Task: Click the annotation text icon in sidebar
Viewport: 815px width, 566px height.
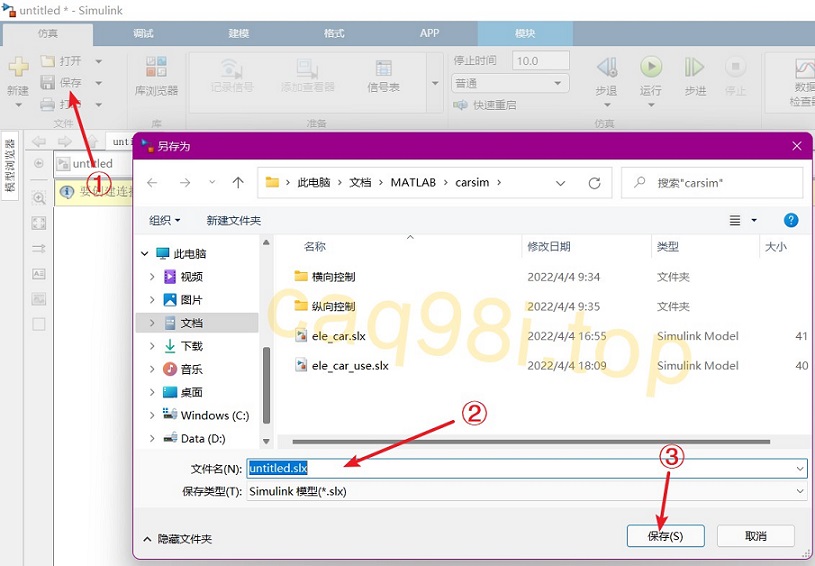Action: point(39,273)
